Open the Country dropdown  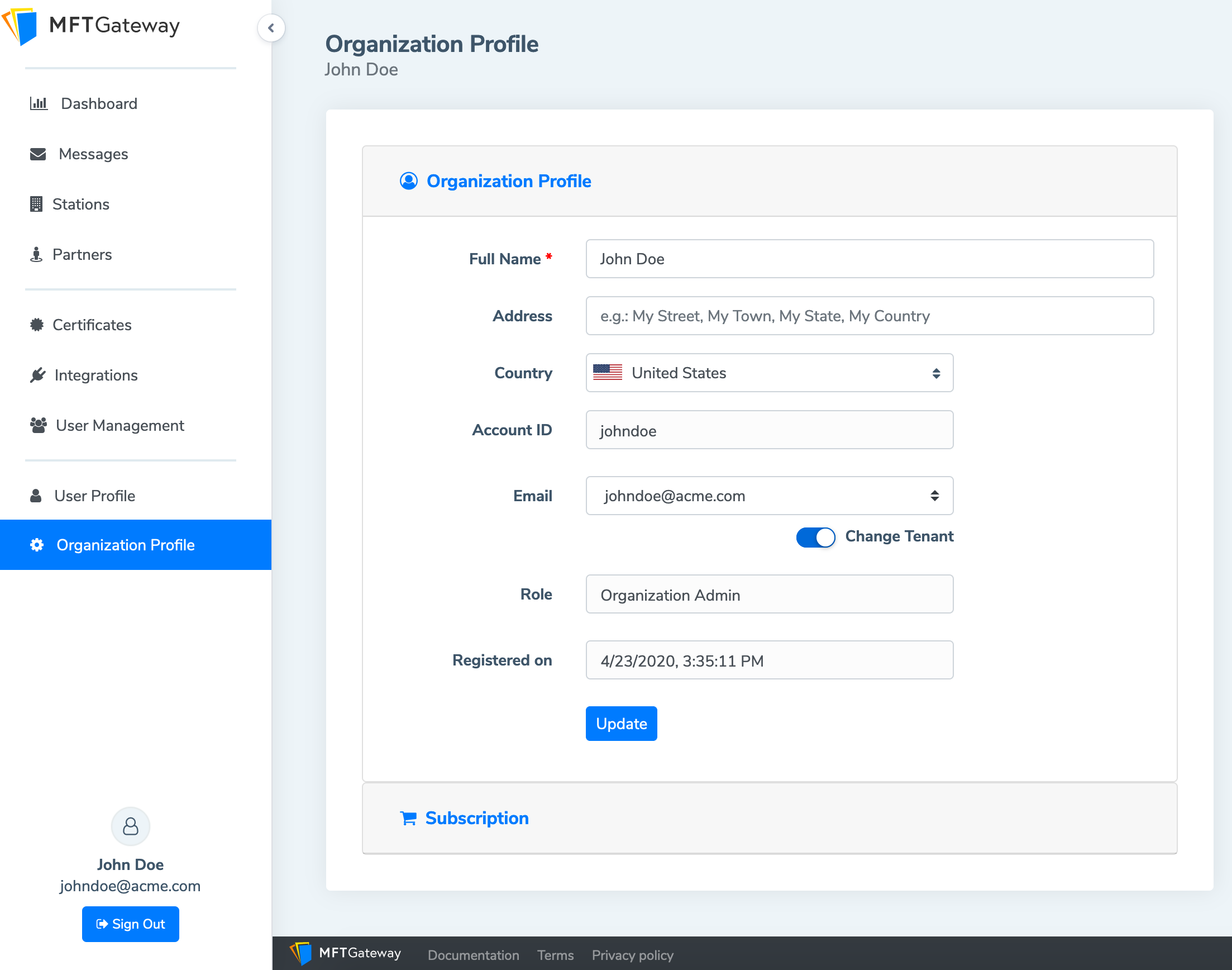tap(770, 373)
